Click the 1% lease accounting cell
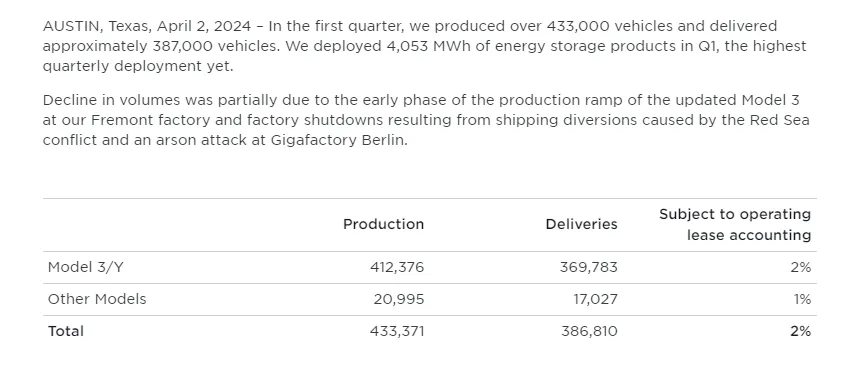The height and width of the screenshot is (369, 849). [x=802, y=299]
